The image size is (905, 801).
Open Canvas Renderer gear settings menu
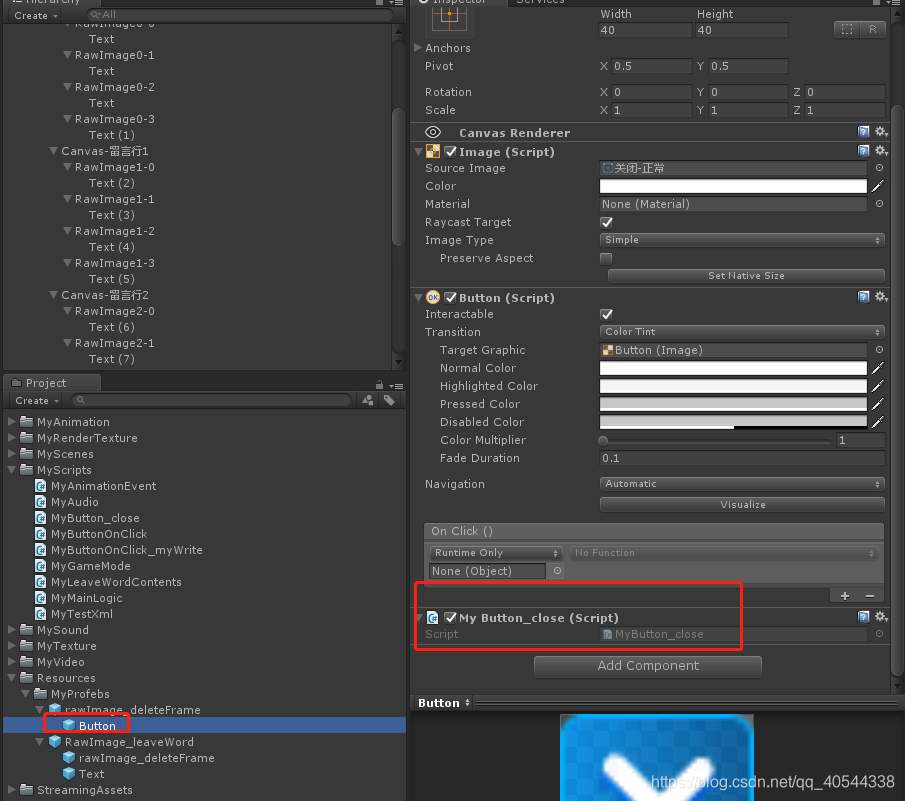pos(881,132)
